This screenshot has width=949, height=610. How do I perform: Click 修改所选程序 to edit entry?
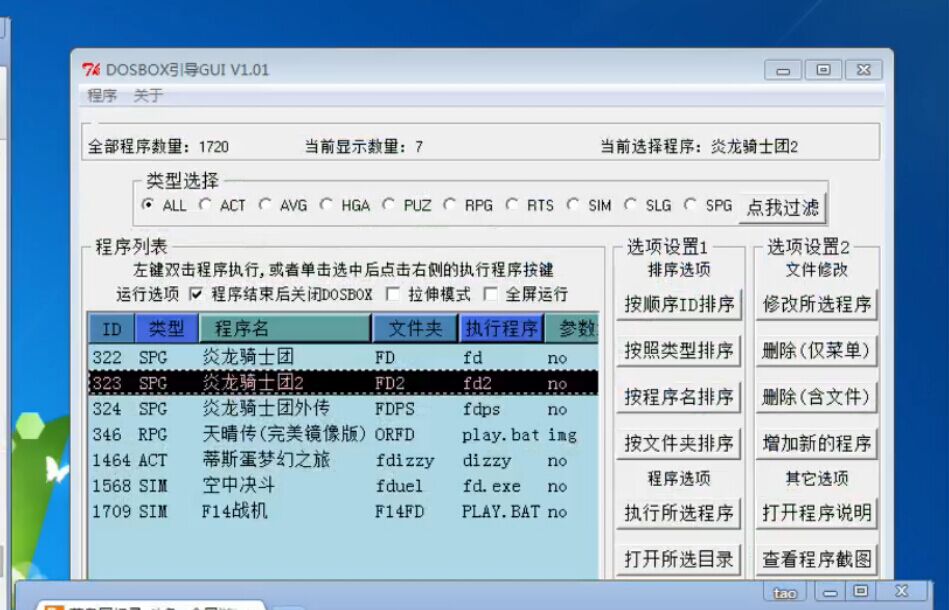[x=816, y=304]
